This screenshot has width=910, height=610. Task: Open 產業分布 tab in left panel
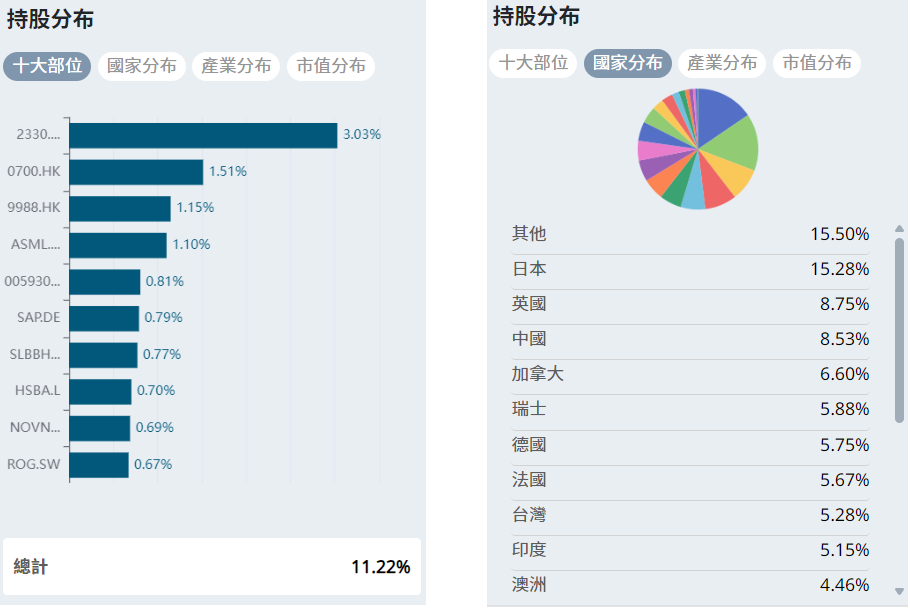236,67
